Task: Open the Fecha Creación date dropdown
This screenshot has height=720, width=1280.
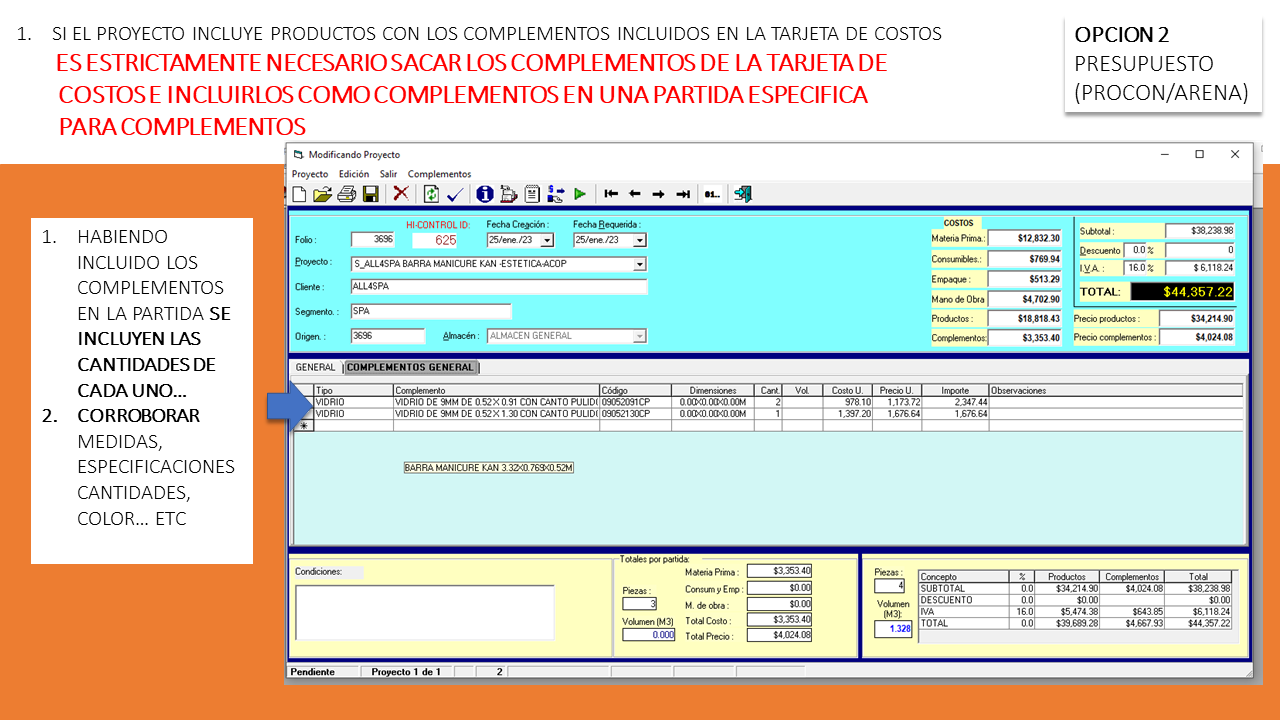Action: pos(547,241)
